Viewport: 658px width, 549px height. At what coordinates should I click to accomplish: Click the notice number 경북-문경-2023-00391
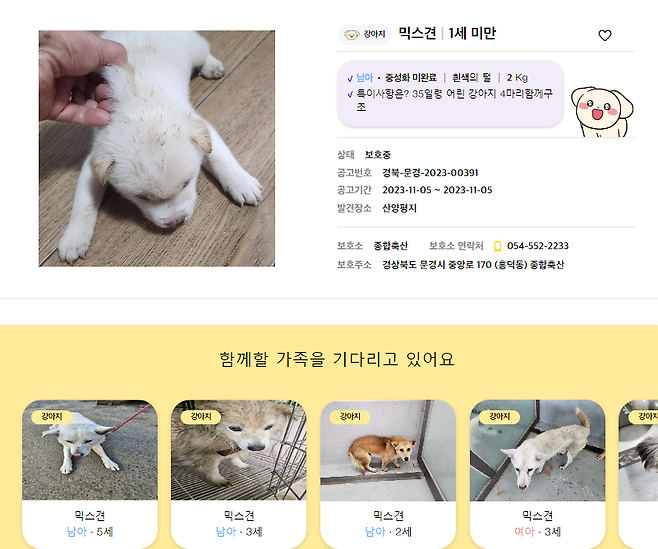tap(430, 173)
